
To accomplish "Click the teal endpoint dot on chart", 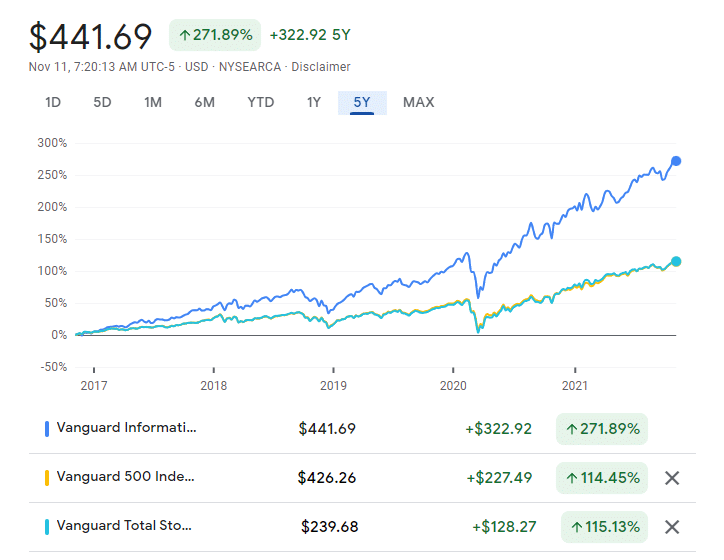I will 676,262.
